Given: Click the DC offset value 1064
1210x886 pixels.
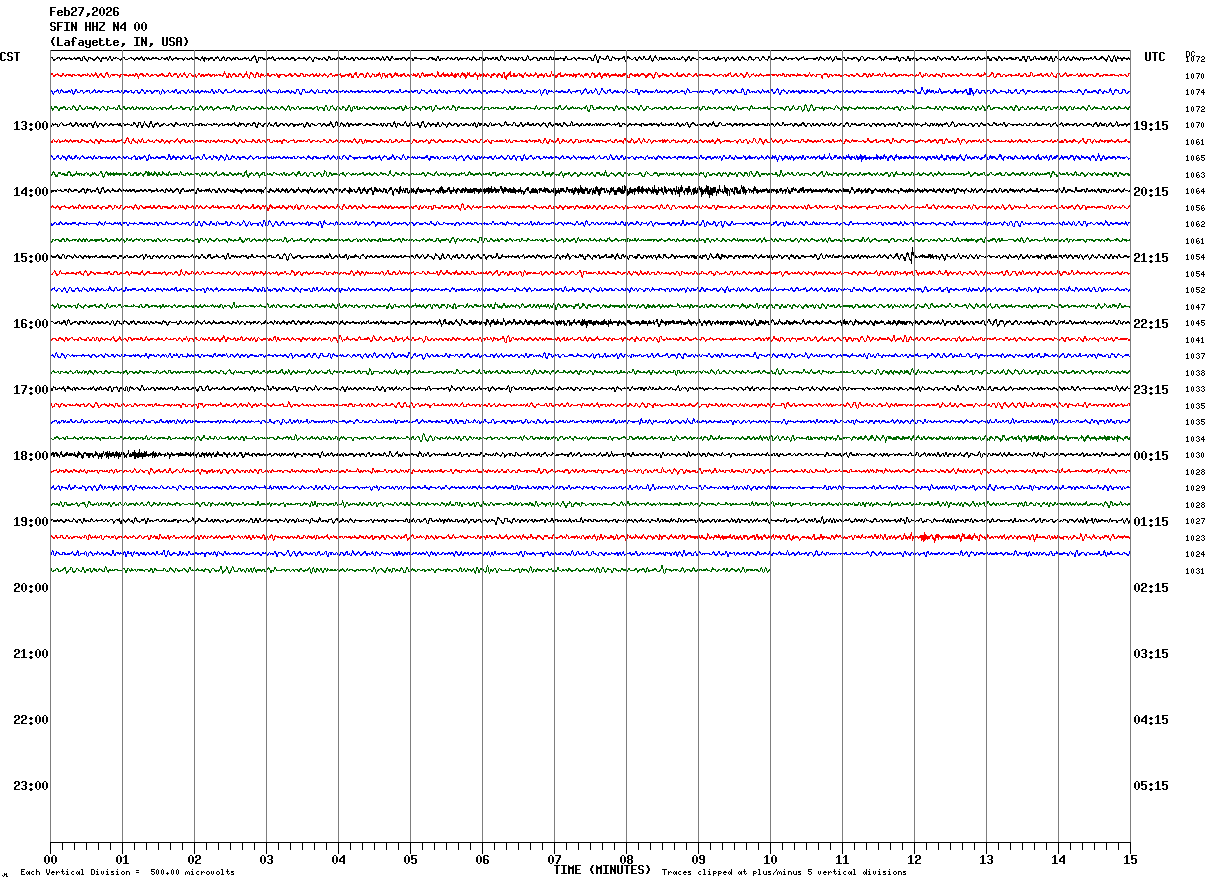Looking at the screenshot, I should pos(1195,192).
